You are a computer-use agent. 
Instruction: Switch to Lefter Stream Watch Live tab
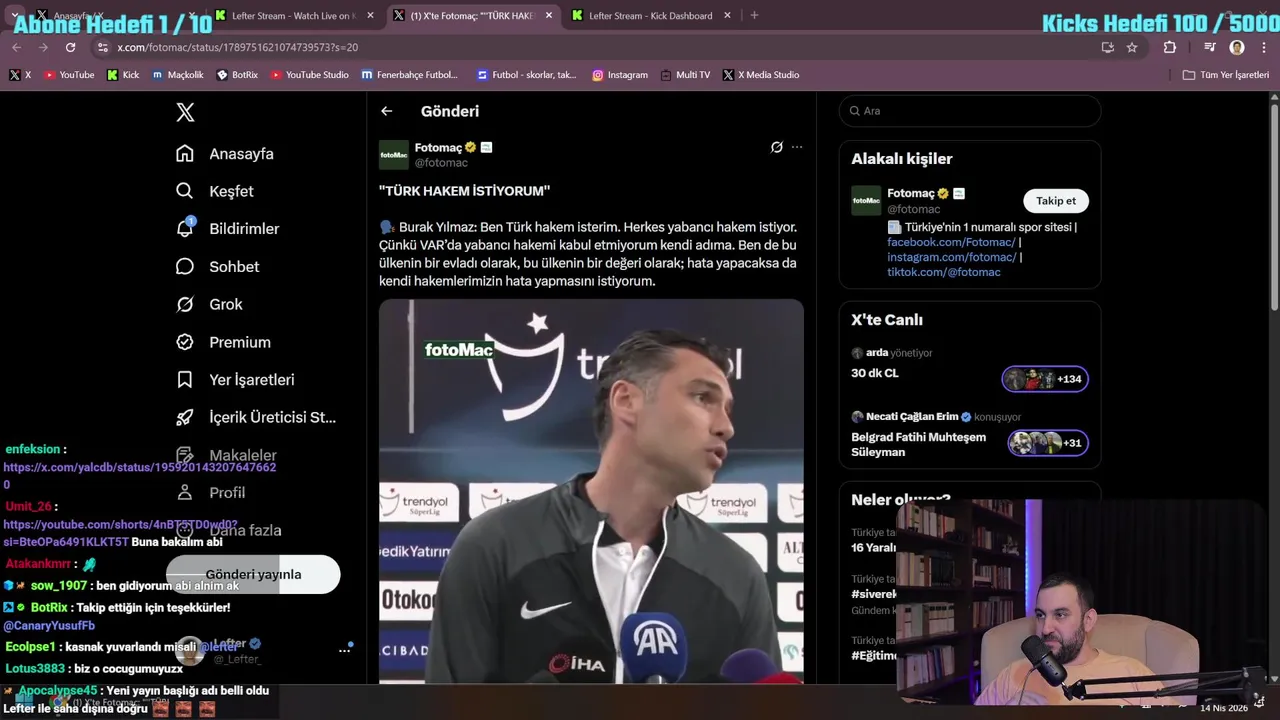click(293, 16)
